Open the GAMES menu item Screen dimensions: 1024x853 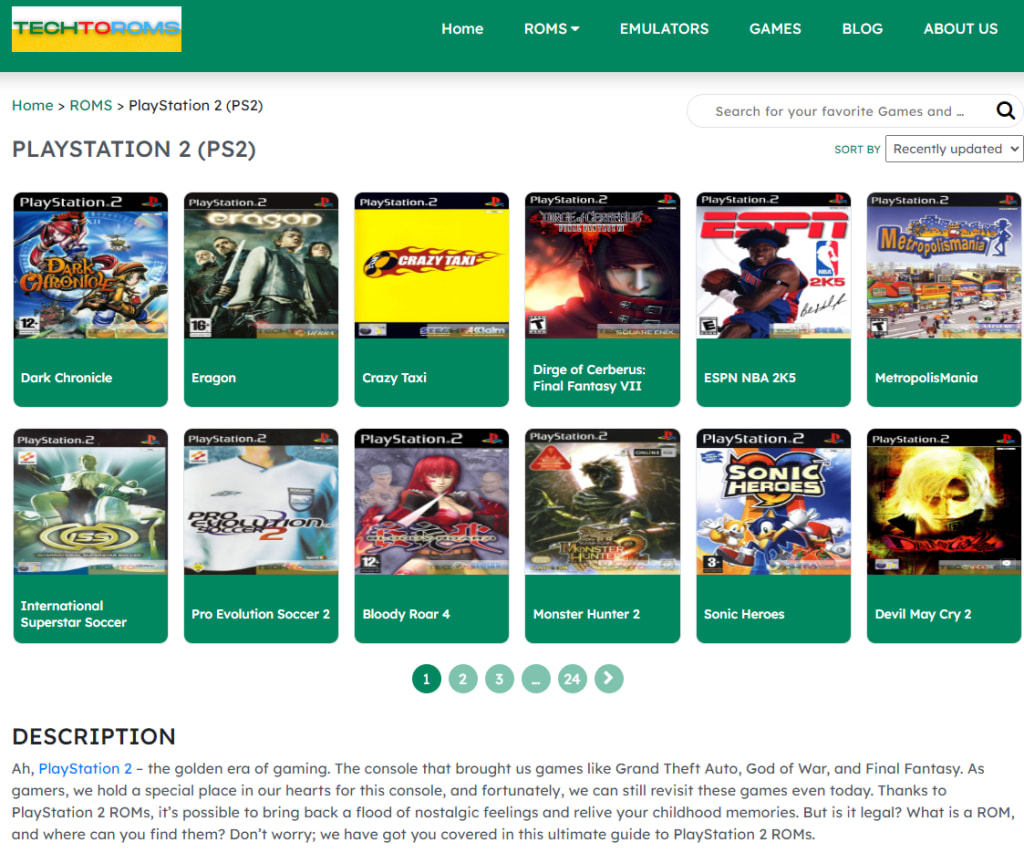775,29
